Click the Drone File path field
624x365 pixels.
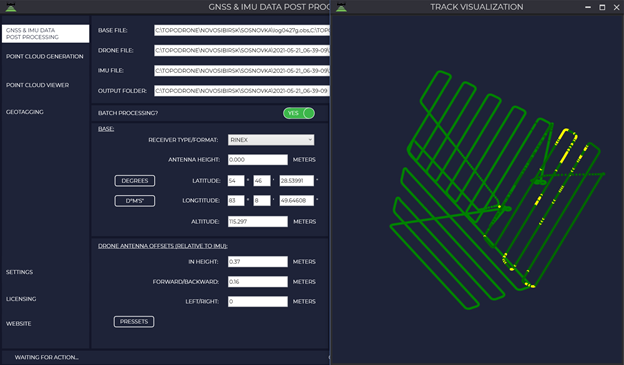(242, 50)
